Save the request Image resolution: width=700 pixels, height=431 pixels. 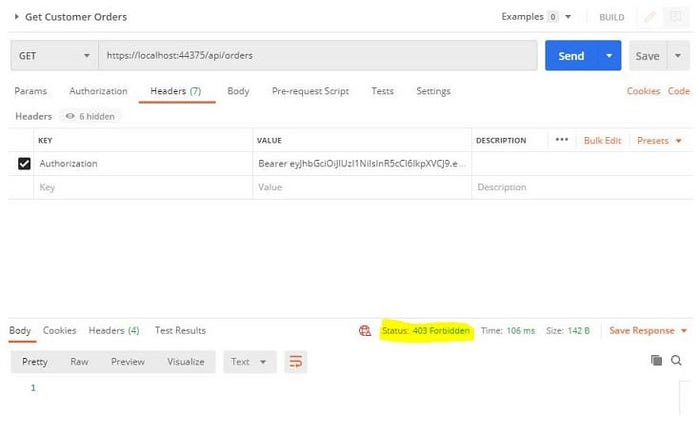pyautogui.click(x=647, y=56)
